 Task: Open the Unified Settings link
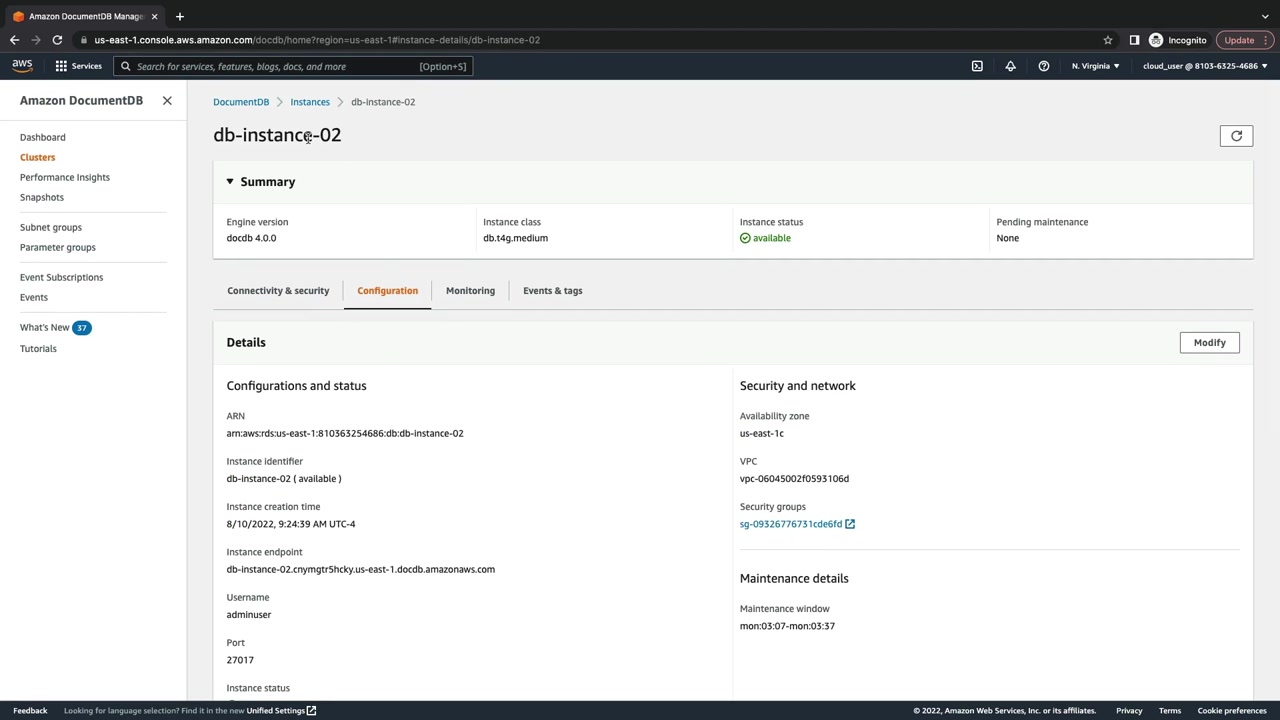pyautogui.click(x=276, y=711)
